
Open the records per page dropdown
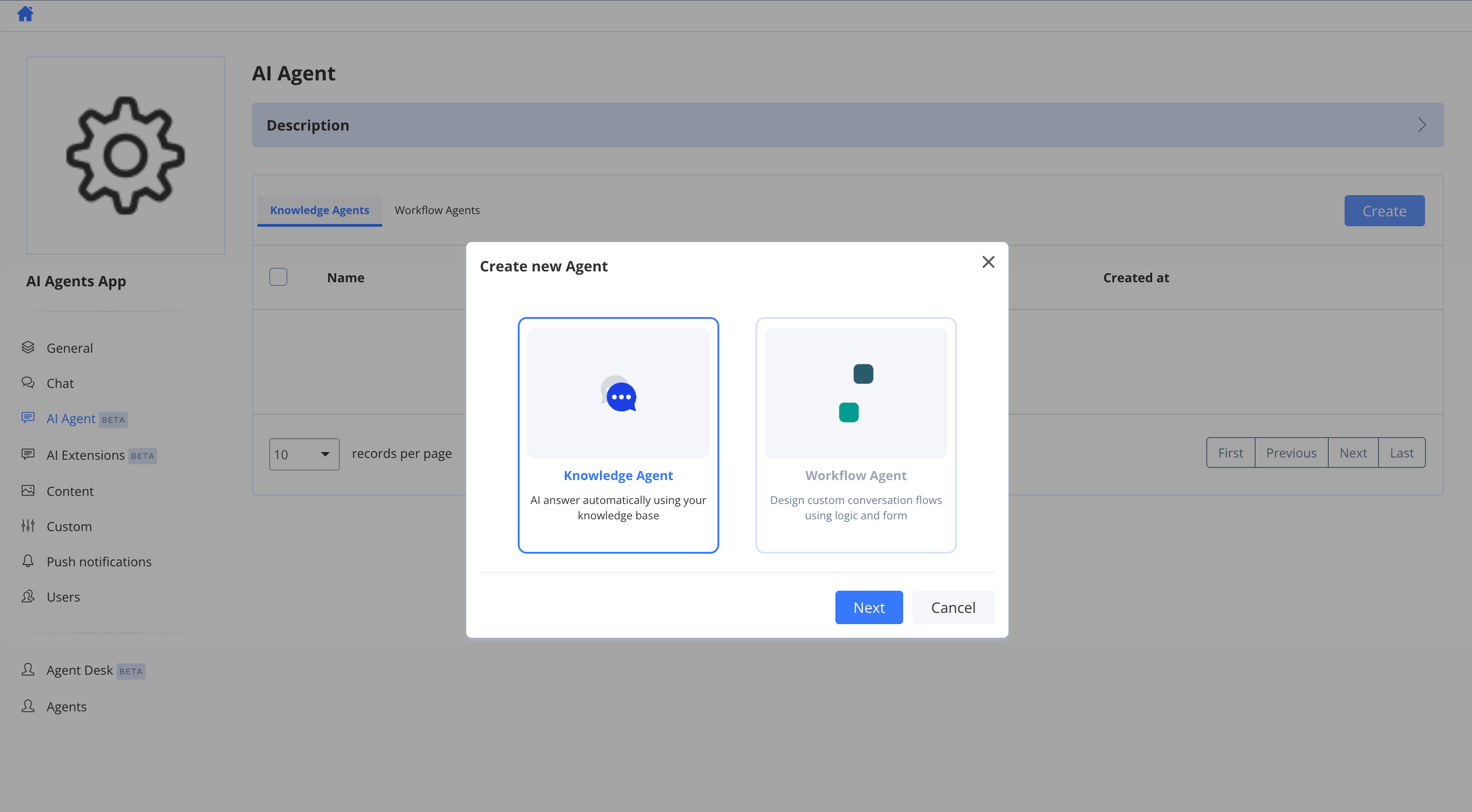pyautogui.click(x=304, y=454)
